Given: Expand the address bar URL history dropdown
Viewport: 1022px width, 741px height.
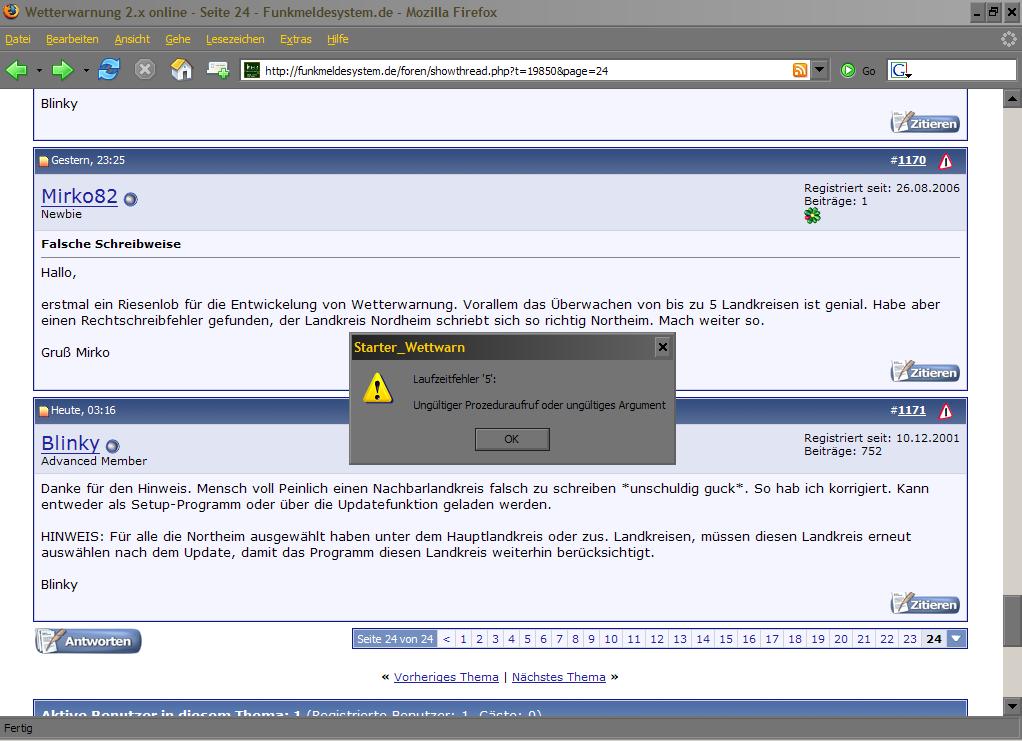Looking at the screenshot, I should [x=820, y=70].
